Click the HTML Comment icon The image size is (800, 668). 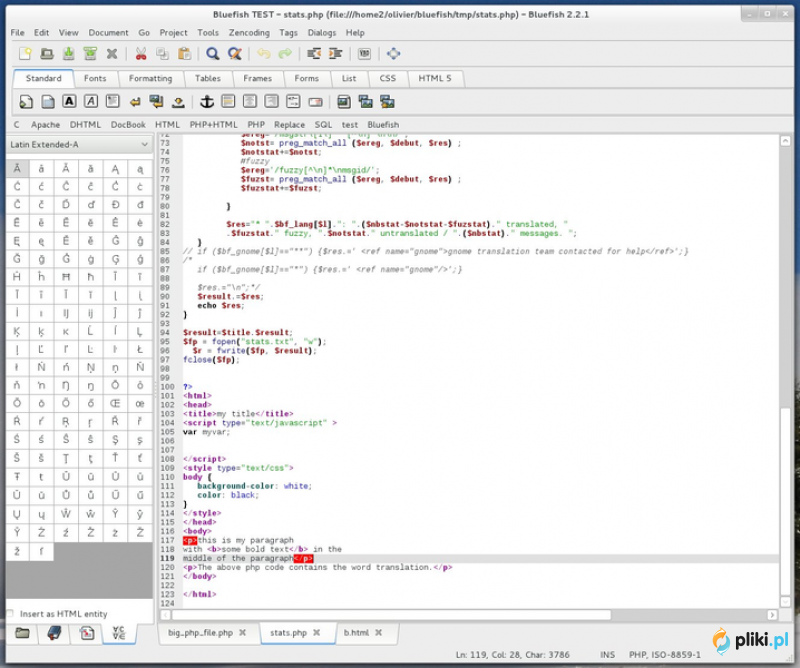tap(293, 102)
